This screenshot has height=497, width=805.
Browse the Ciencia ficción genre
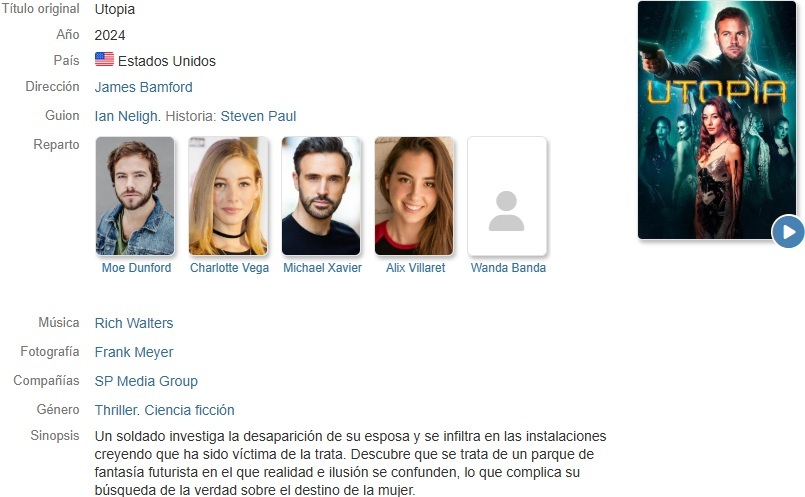click(189, 410)
